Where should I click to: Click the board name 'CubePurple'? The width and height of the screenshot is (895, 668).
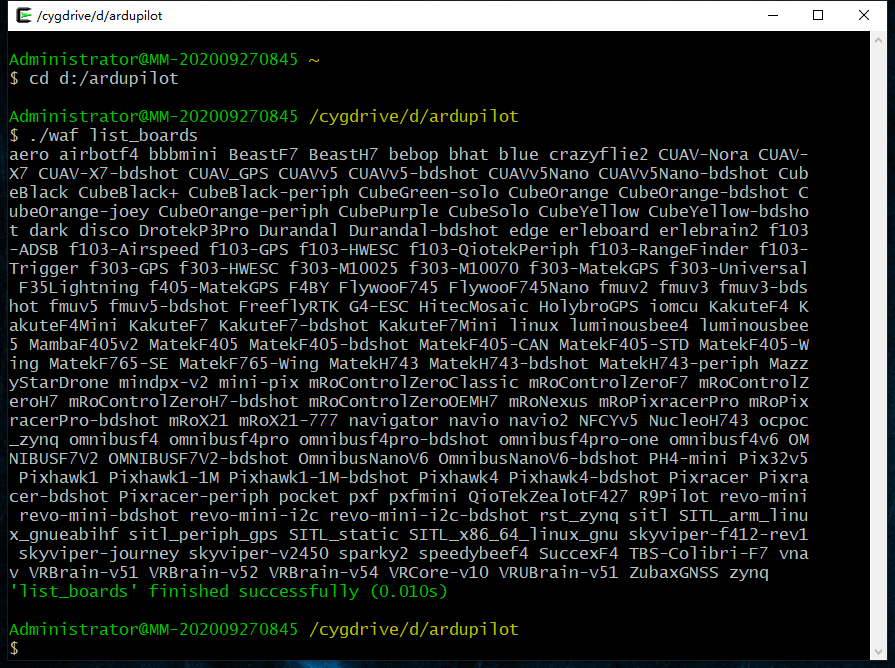388,211
